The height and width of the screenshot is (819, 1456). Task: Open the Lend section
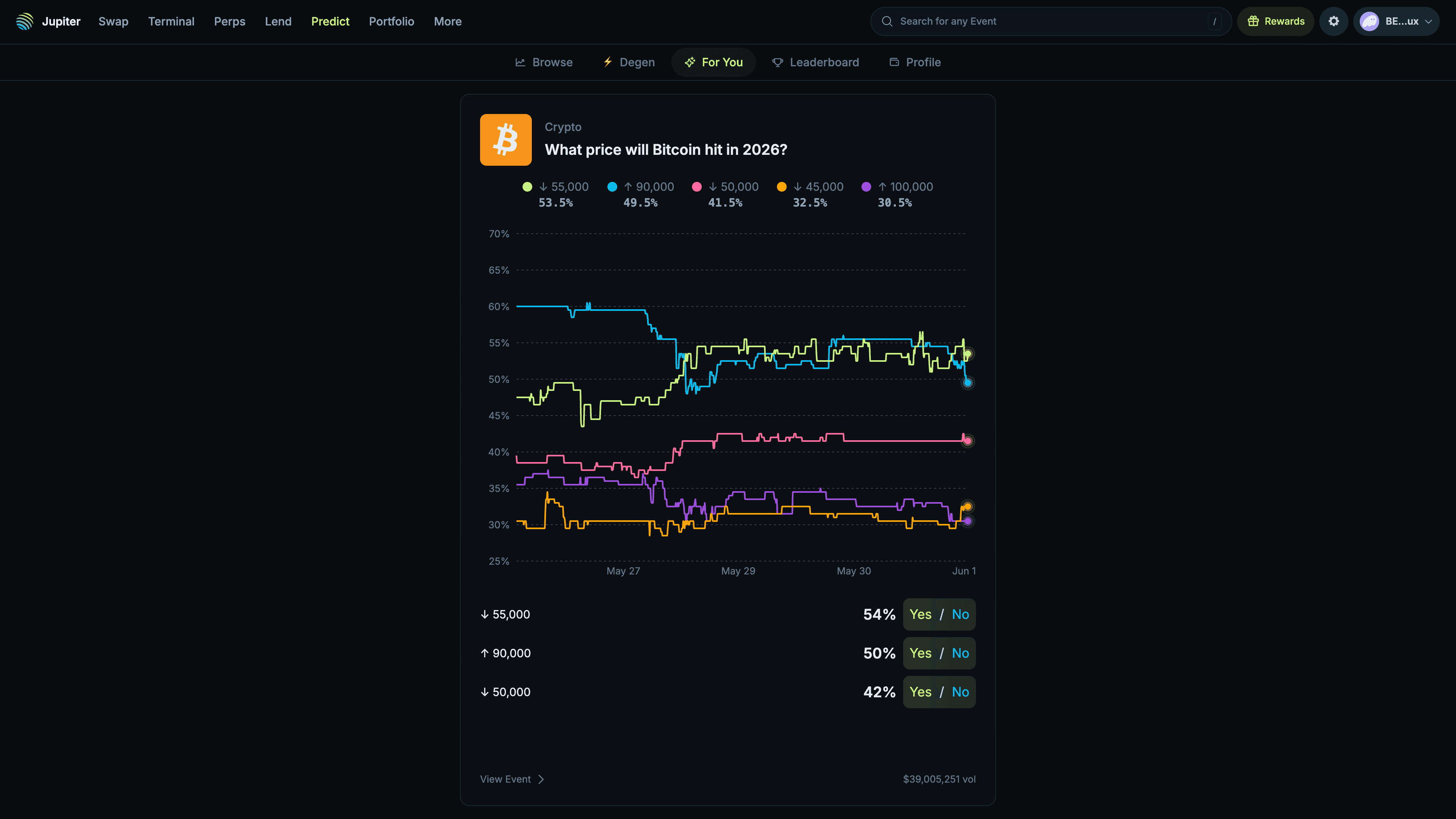[x=278, y=21]
